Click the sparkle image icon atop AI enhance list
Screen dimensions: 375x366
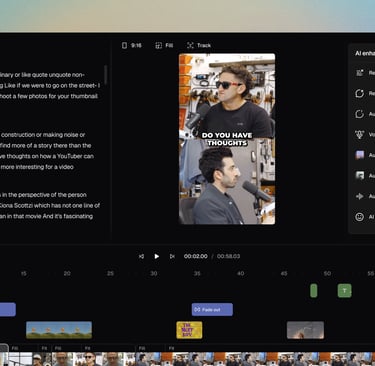(x=359, y=73)
